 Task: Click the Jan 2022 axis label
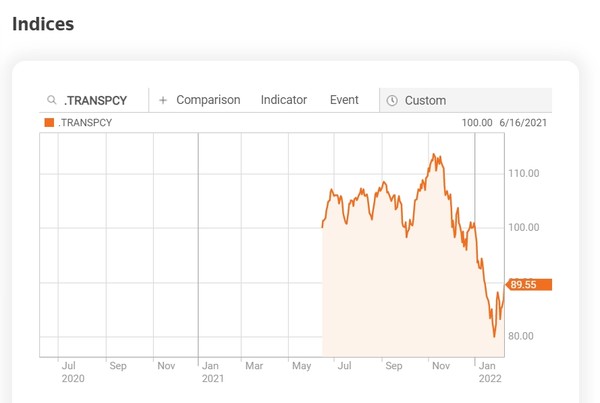click(487, 372)
